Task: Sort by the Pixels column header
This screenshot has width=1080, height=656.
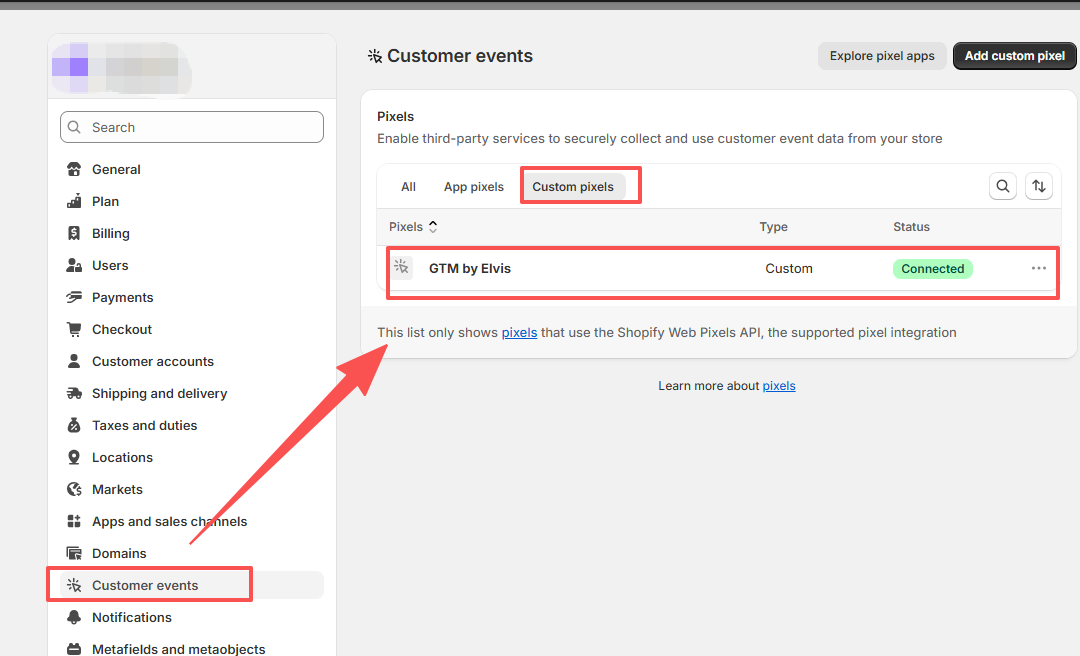Action: click(x=413, y=227)
